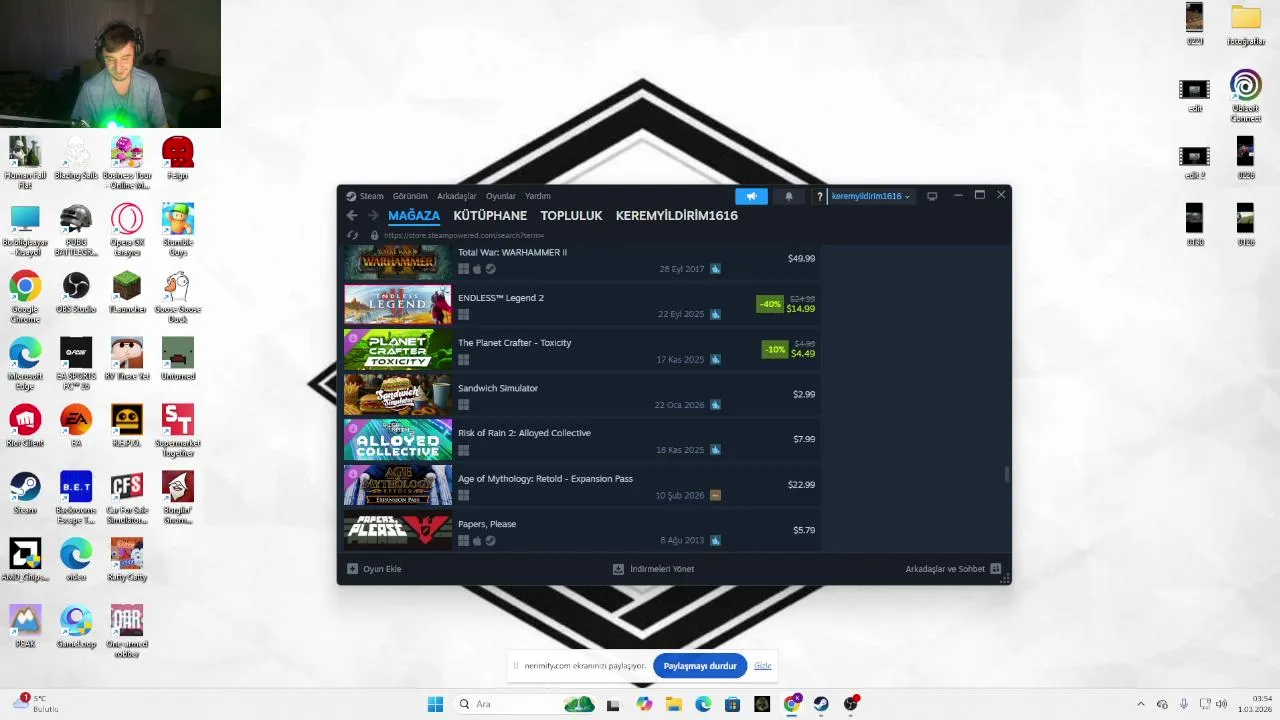Click the Steam help question mark icon

click(x=819, y=196)
